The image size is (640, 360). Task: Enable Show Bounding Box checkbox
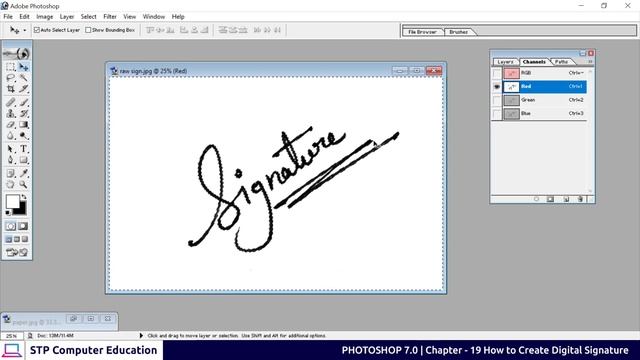click(x=88, y=30)
